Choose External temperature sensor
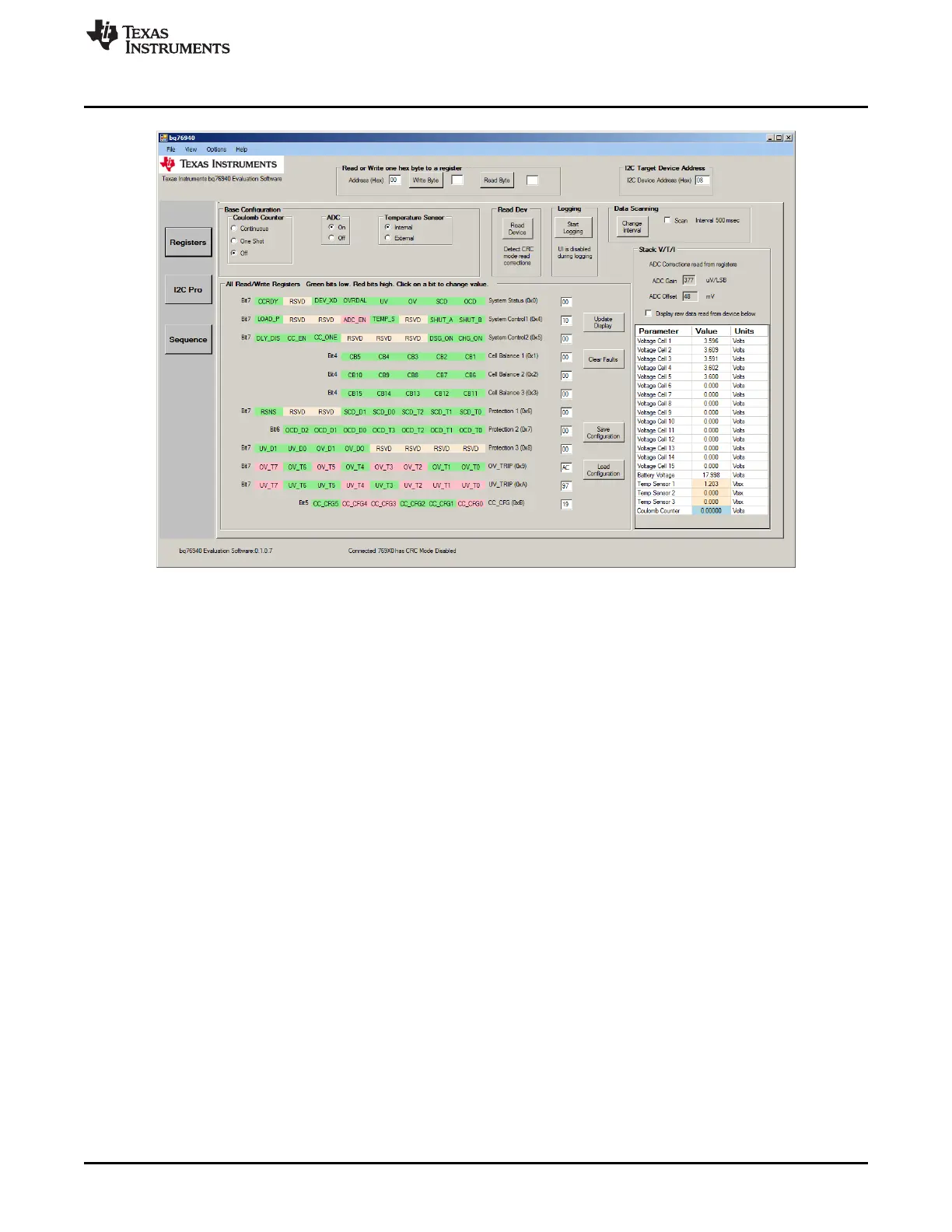Screen dimensions: 952x1232 pos(387,238)
